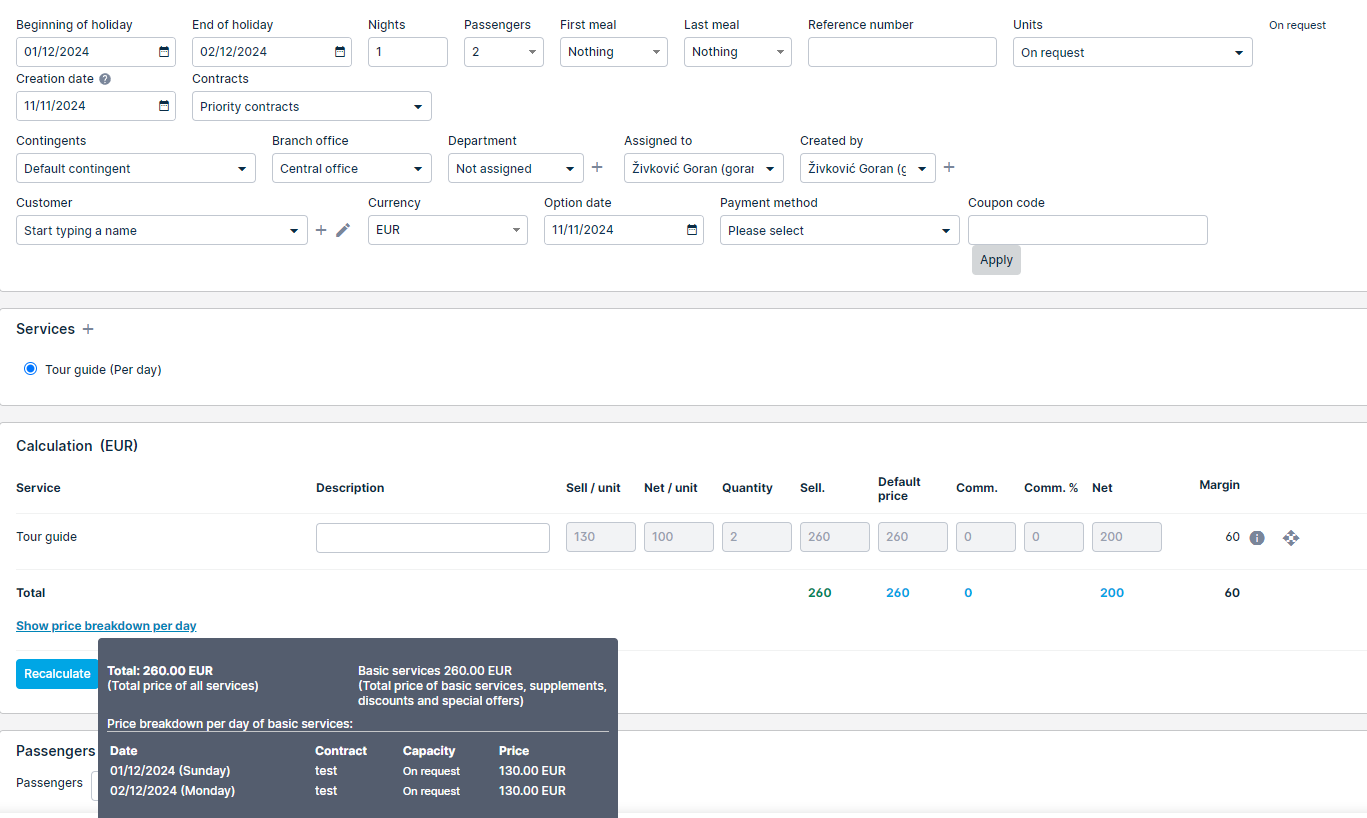This screenshot has width=1367, height=818.
Task: Click the Total net value 200
Action: point(1112,593)
